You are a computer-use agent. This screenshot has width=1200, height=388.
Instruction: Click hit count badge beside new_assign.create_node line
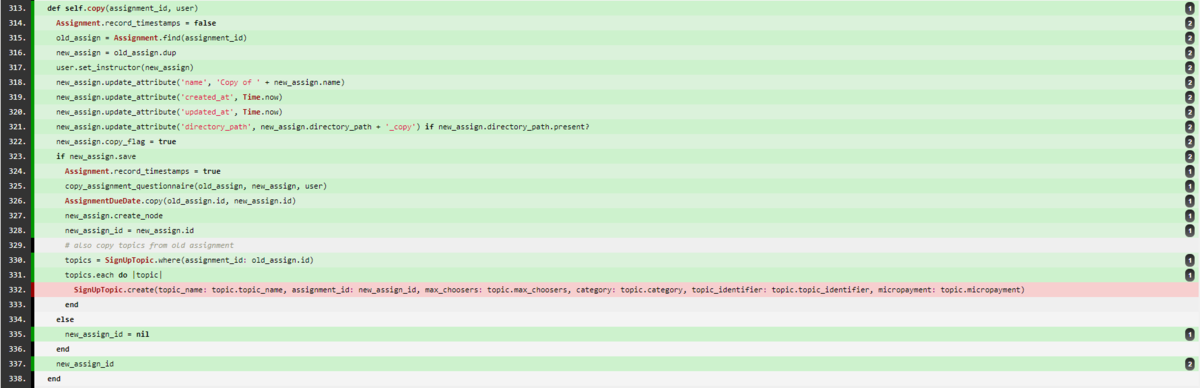[1189, 215]
